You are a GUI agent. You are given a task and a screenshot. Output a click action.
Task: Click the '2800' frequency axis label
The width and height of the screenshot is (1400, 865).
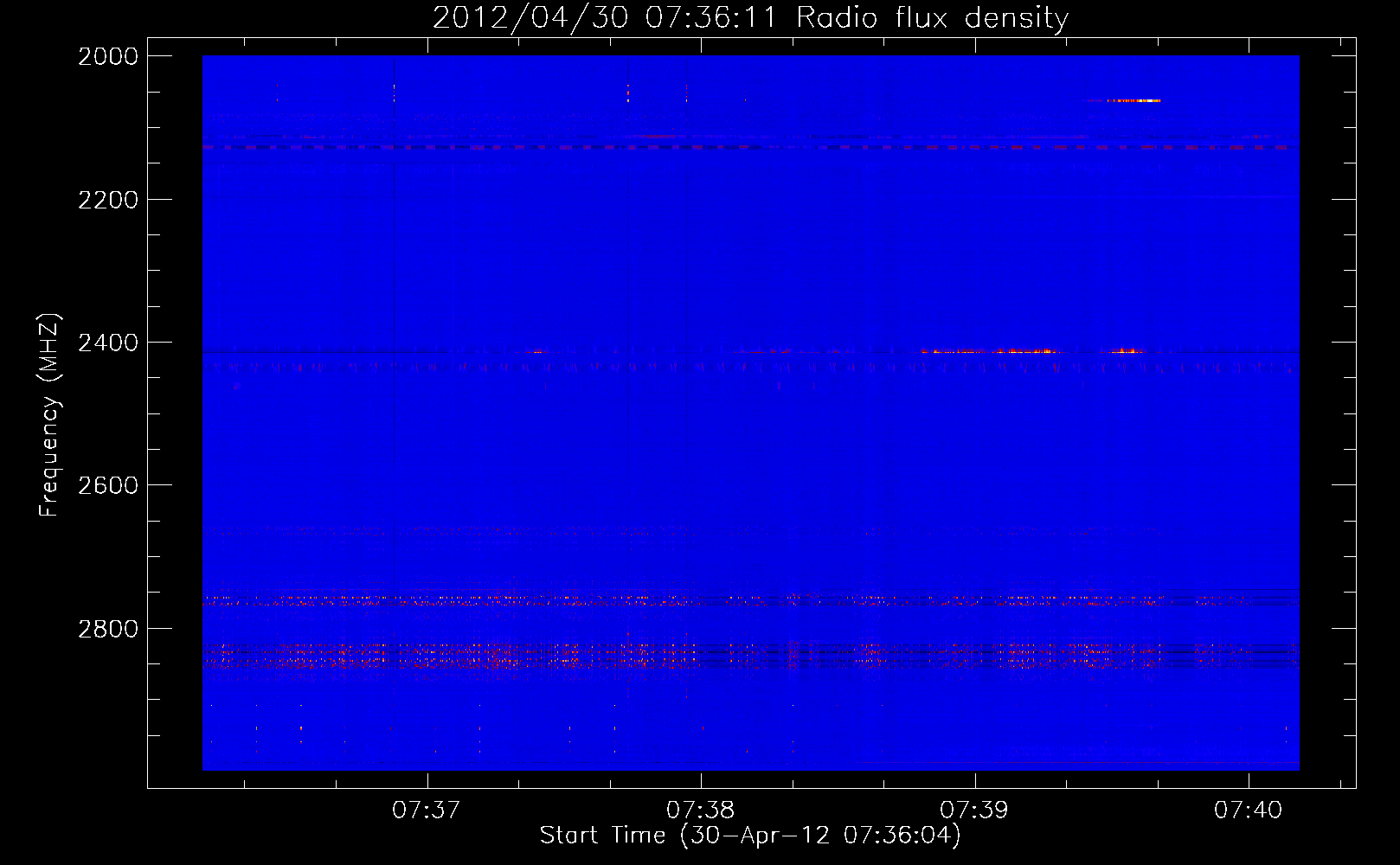108,629
